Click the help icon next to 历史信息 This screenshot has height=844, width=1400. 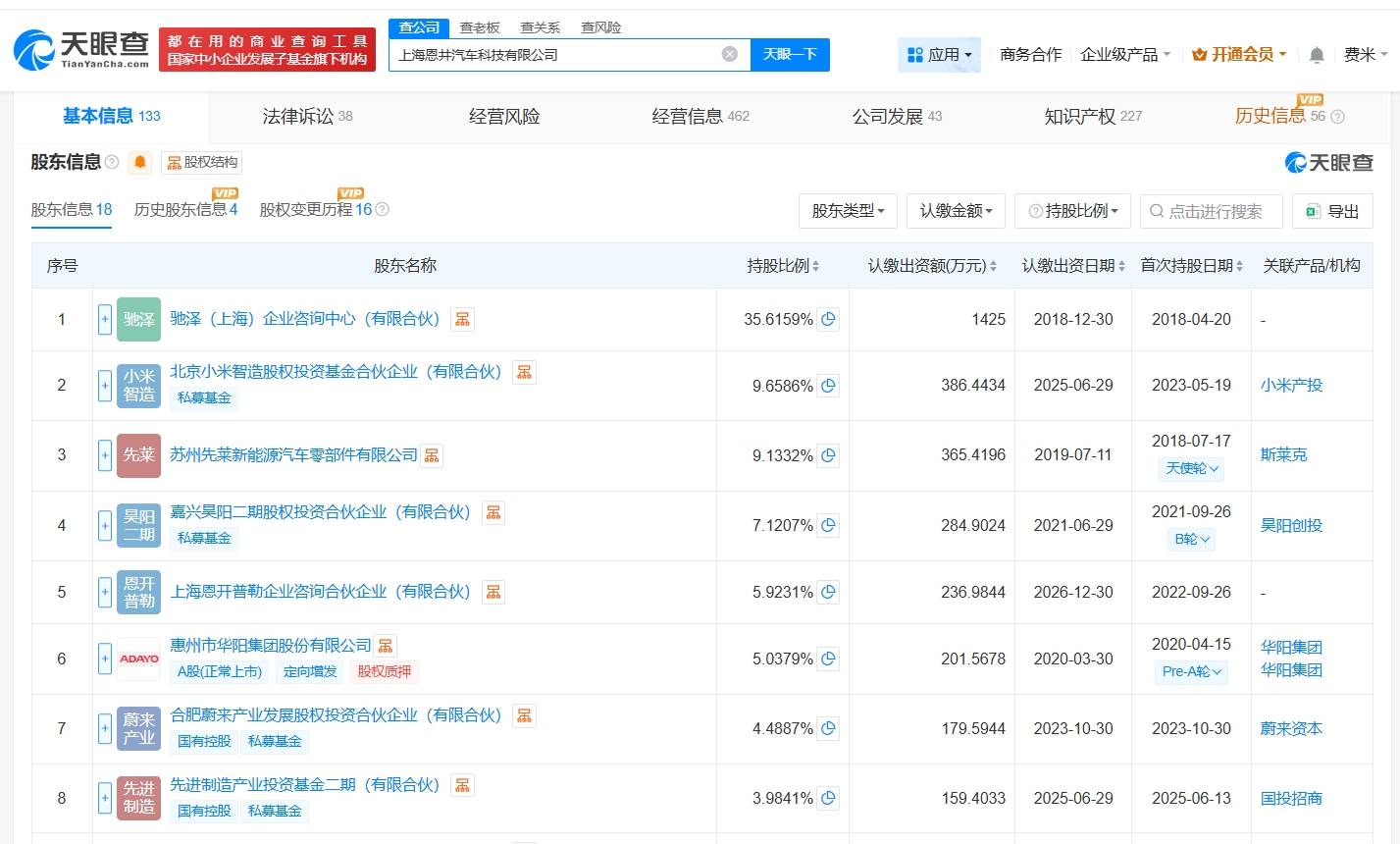pos(1336,117)
